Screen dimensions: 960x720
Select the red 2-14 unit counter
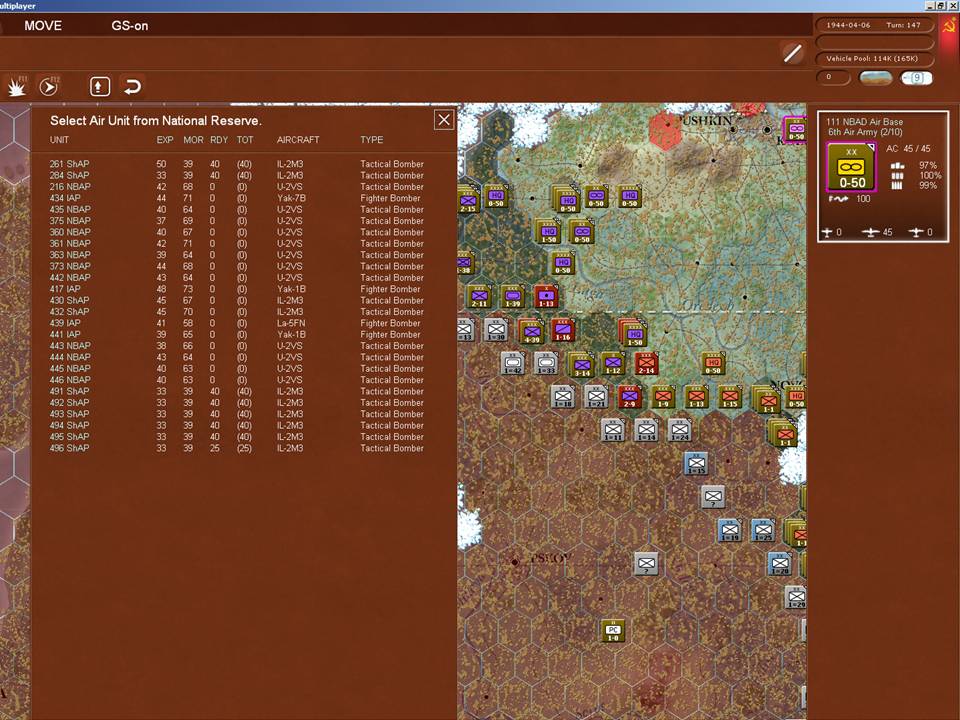coord(646,364)
